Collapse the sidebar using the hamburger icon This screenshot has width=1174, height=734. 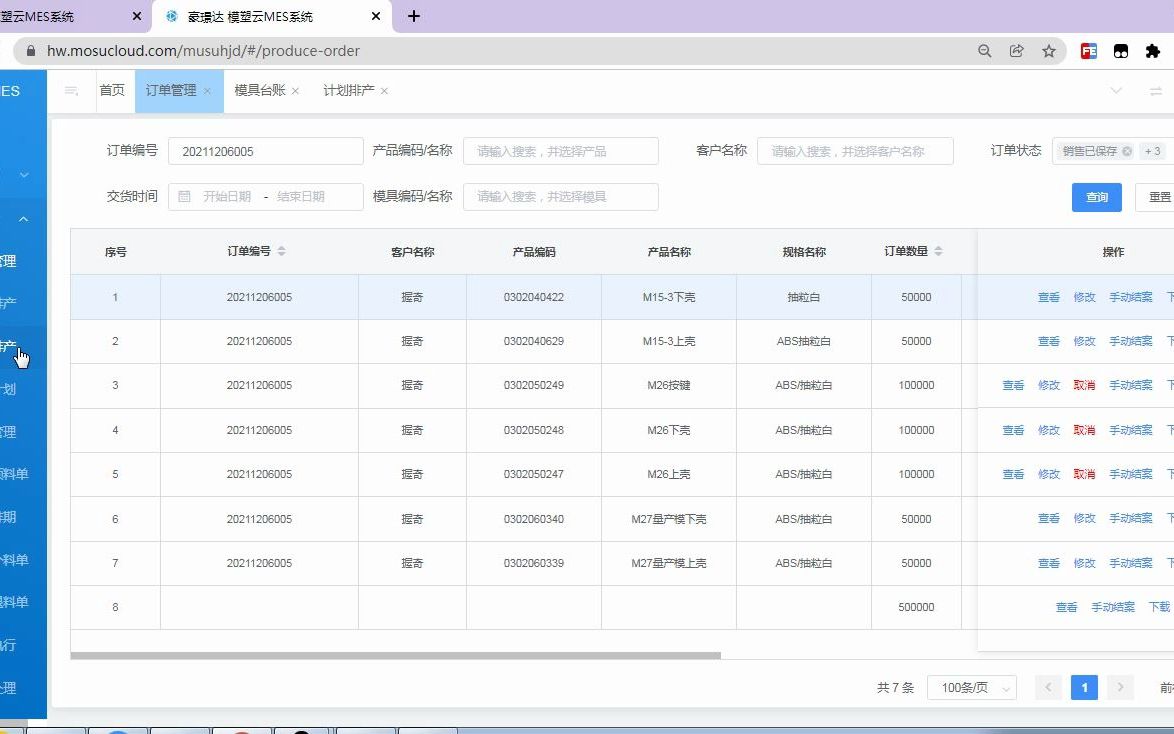(x=70, y=91)
